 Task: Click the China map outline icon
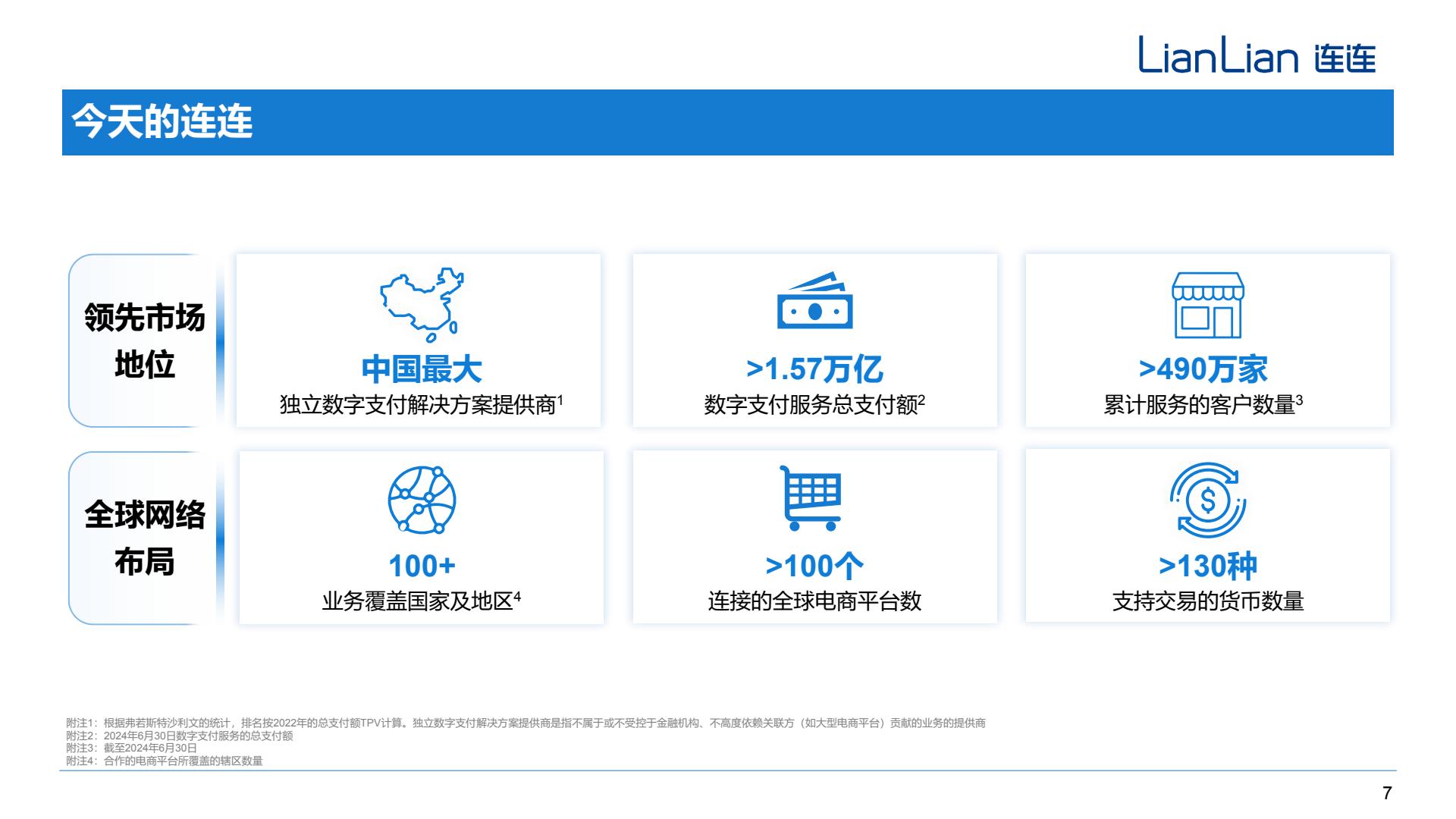422,305
